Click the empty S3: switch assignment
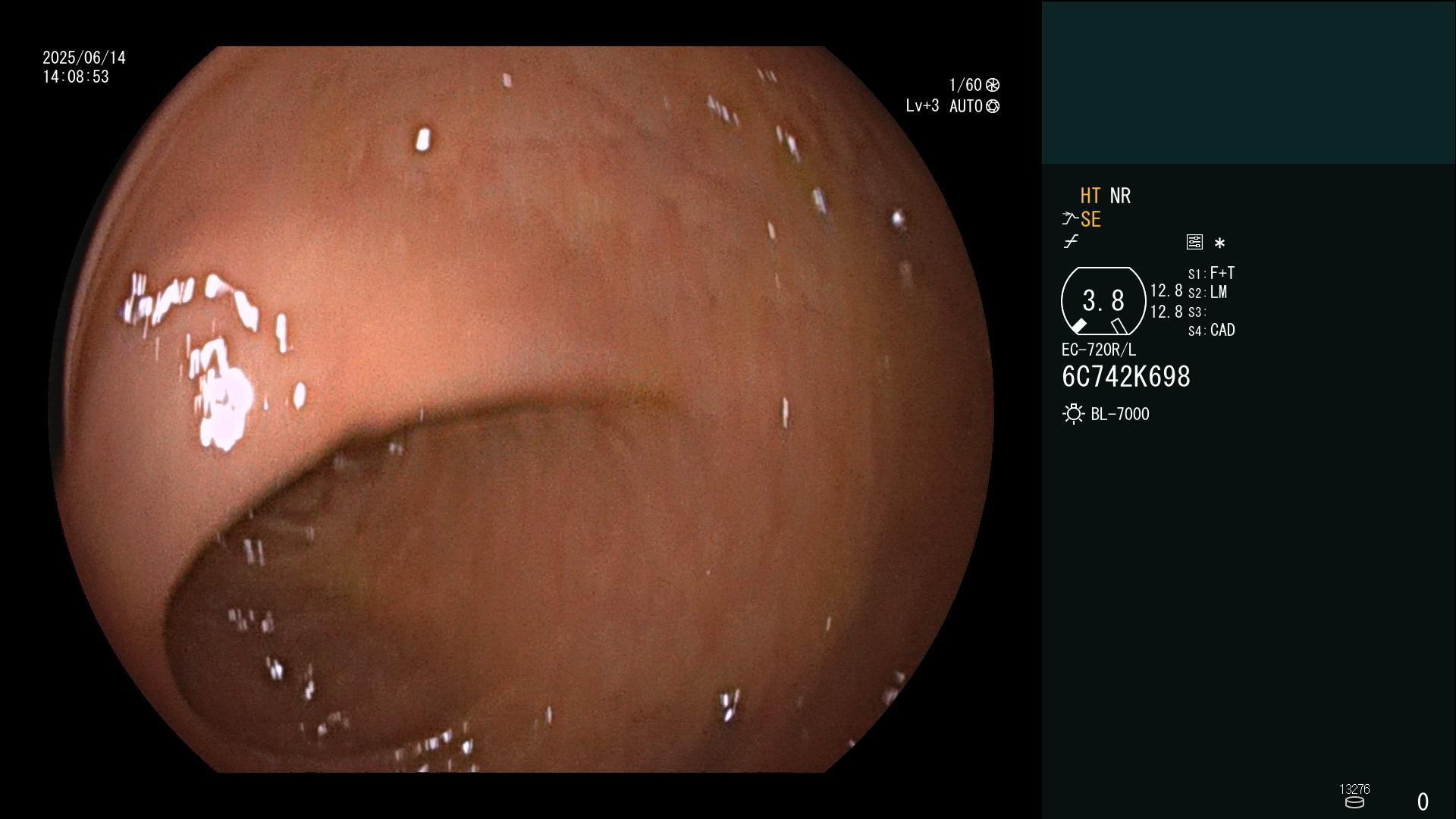Viewport: 1456px width, 819px height. (x=1197, y=312)
